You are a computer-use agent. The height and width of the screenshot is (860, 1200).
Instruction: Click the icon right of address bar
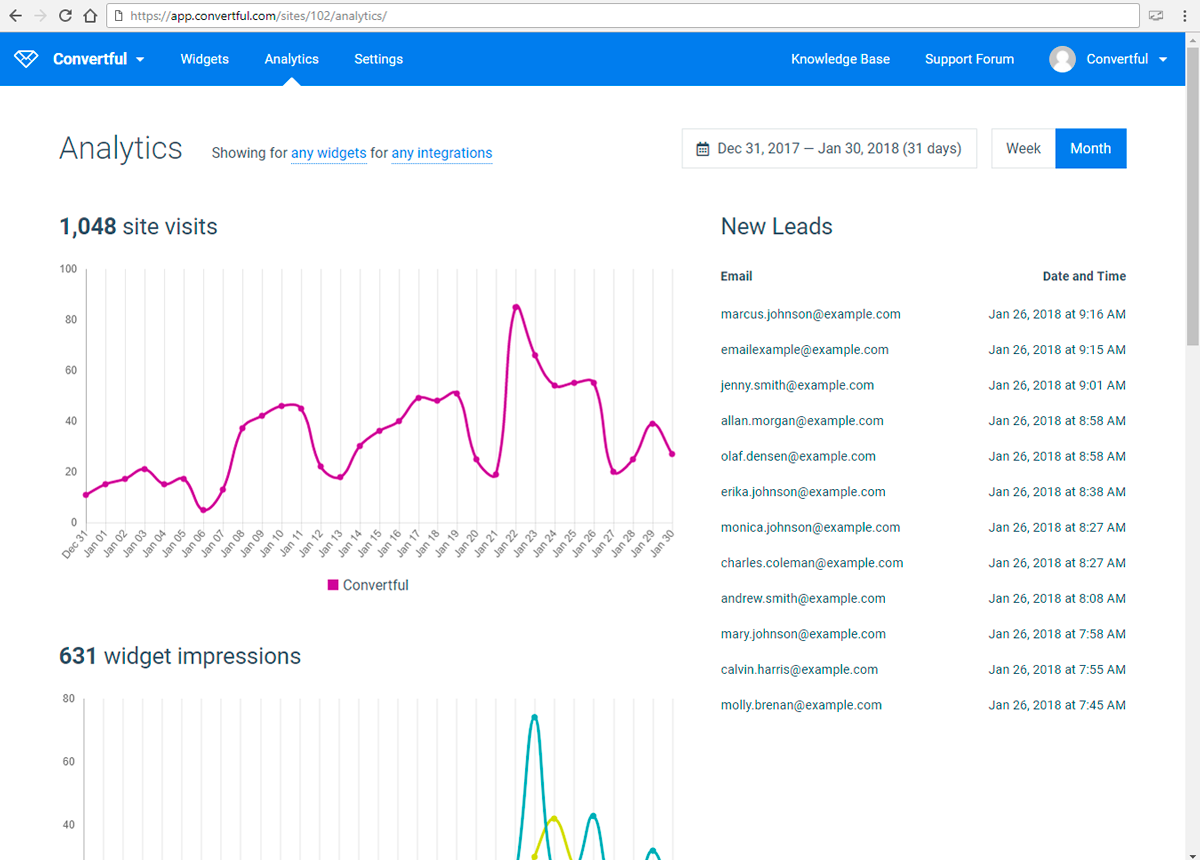(1156, 16)
